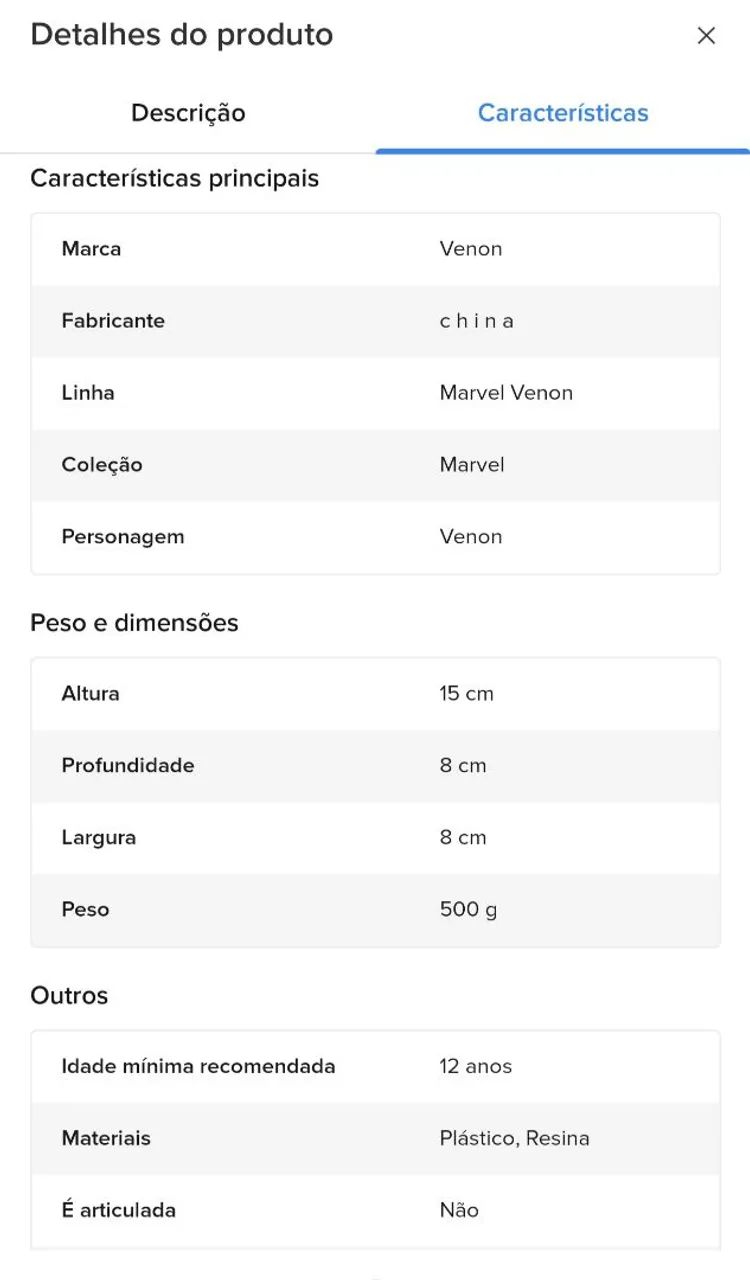Click the Detalhes do produto title

pos(182,35)
